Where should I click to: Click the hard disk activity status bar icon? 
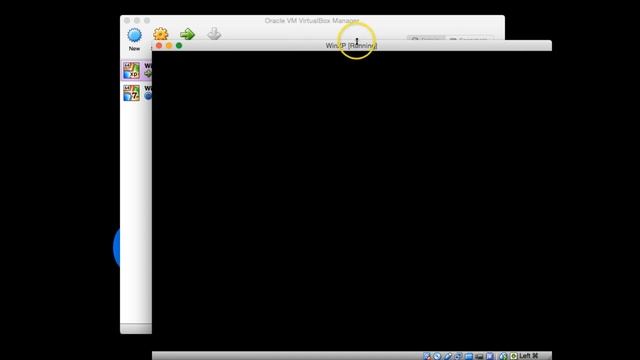[x=427, y=356]
